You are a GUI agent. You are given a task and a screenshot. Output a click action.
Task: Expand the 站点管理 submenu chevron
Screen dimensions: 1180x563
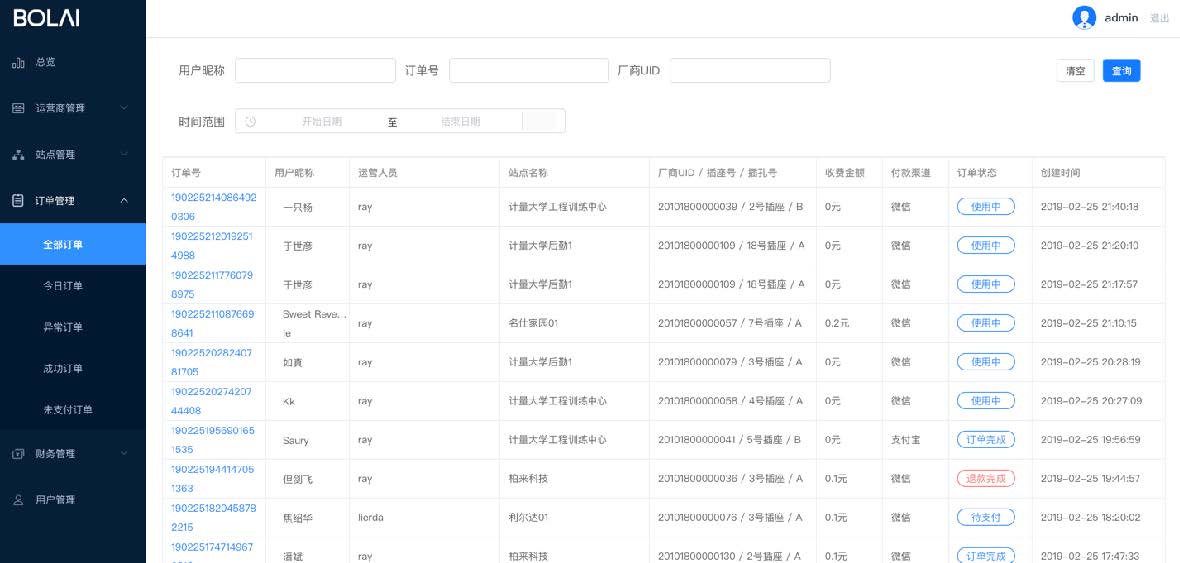pyautogui.click(x=124, y=154)
